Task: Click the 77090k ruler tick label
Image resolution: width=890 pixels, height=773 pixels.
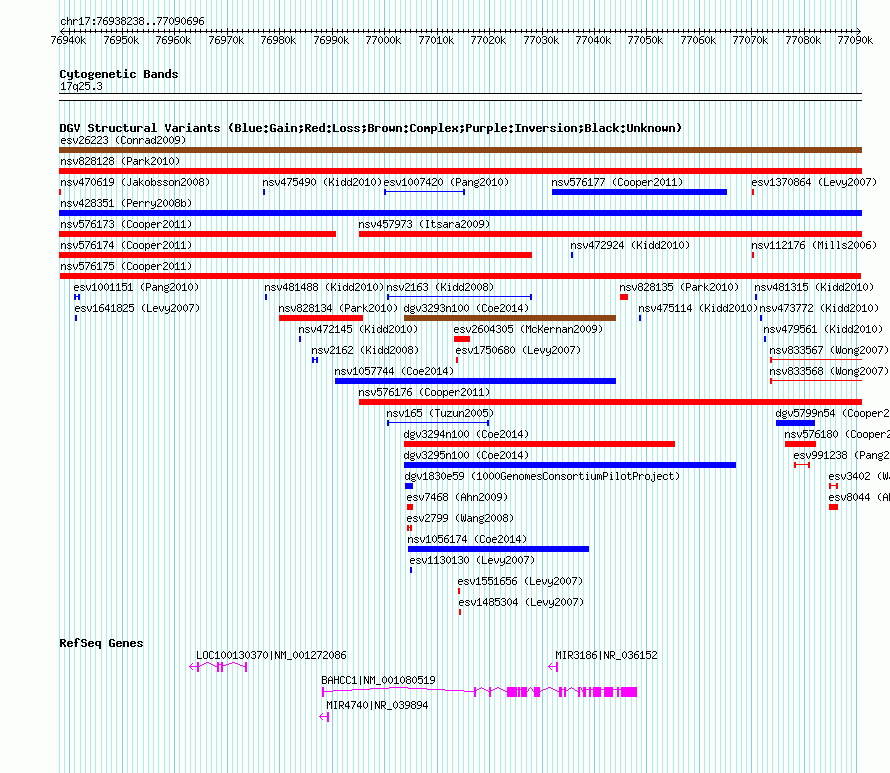Action: [x=855, y=40]
